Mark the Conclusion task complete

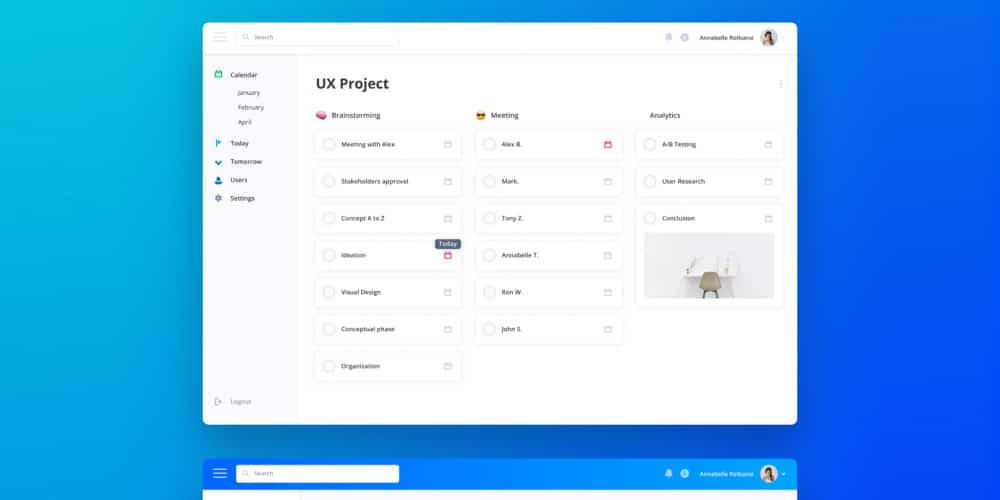pyautogui.click(x=650, y=219)
